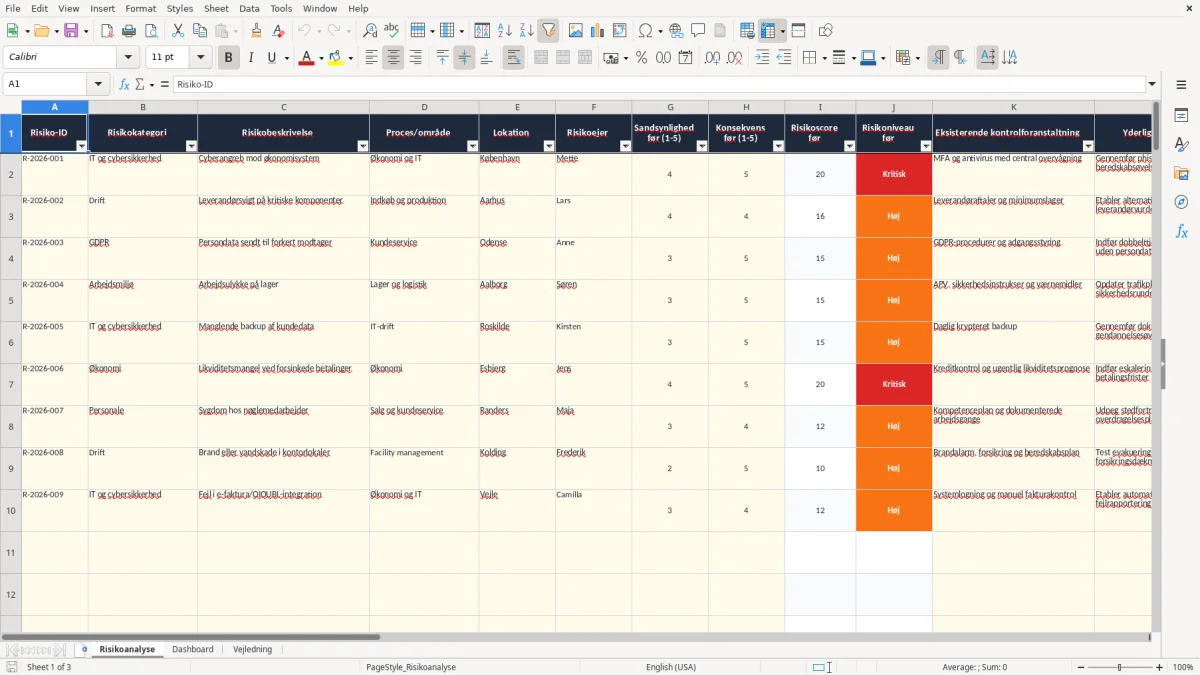The width and height of the screenshot is (1200, 675).
Task: Click zoom in plus button
Action: (x=1160, y=667)
